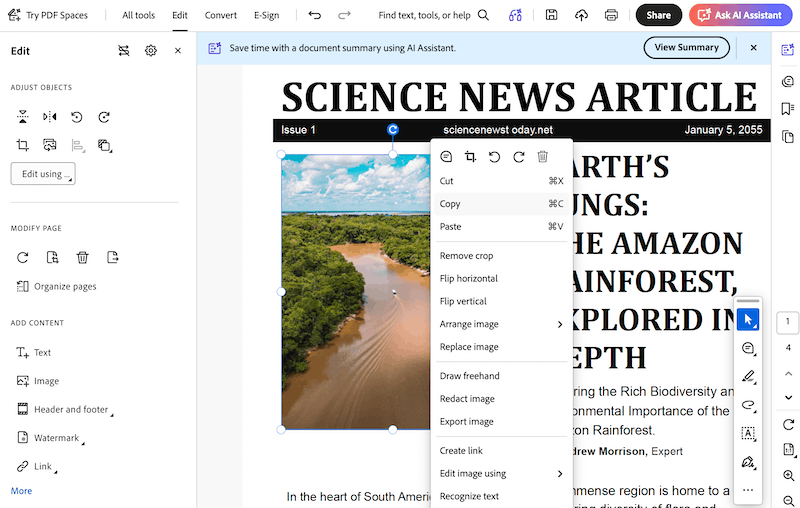800x508 pixels.
Task: Select the highlighter pen tool in floating toolbar
Action: pos(747,377)
